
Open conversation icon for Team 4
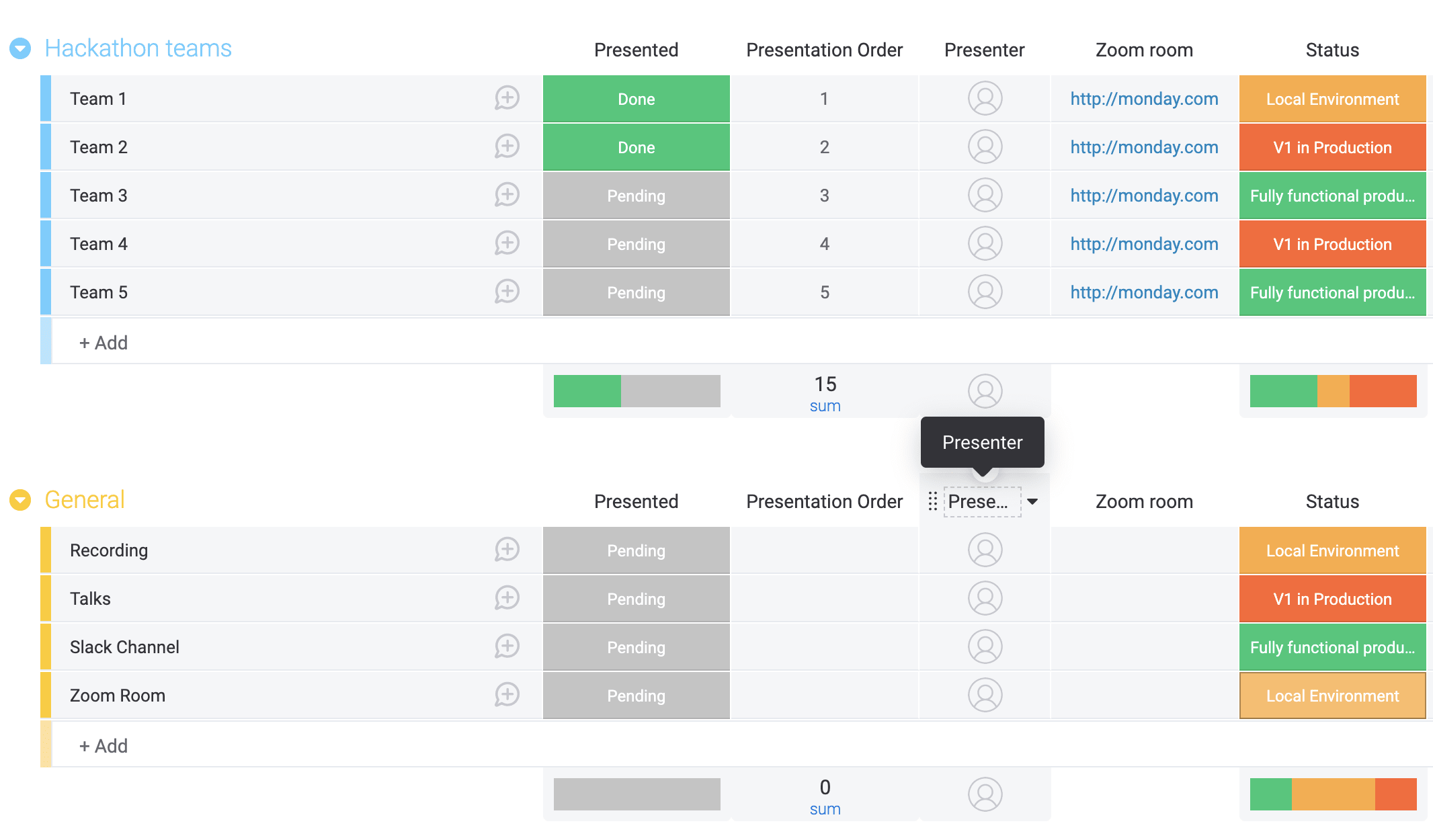(507, 243)
